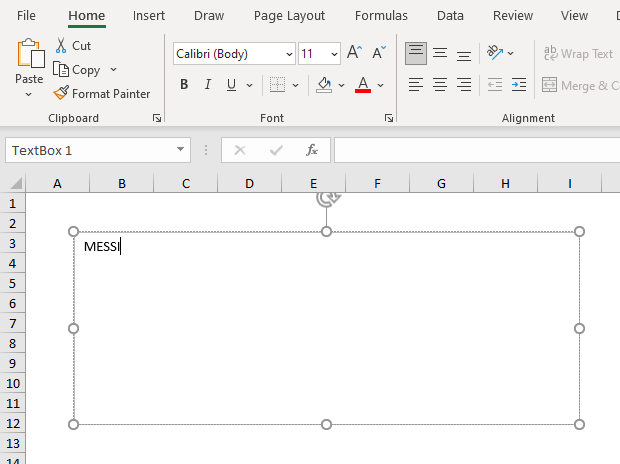Switch to Home tab

point(87,15)
